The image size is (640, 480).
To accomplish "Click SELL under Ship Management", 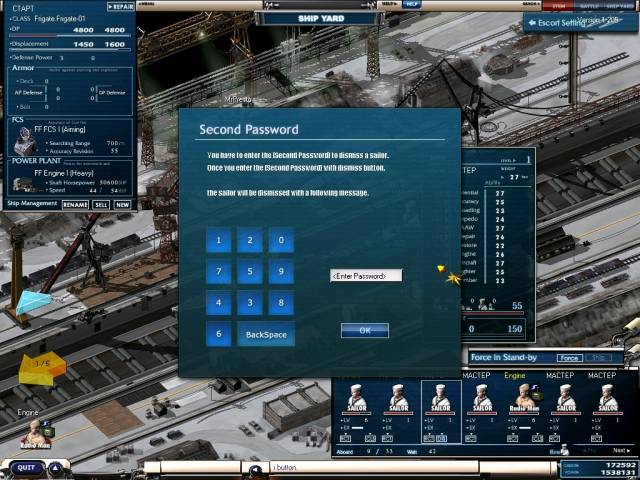I will coord(101,205).
